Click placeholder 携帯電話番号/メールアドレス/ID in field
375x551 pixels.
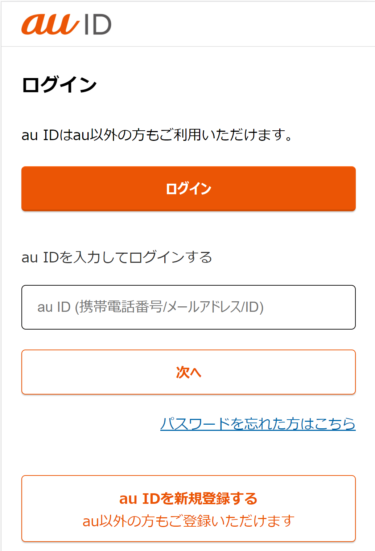click(x=169, y=307)
